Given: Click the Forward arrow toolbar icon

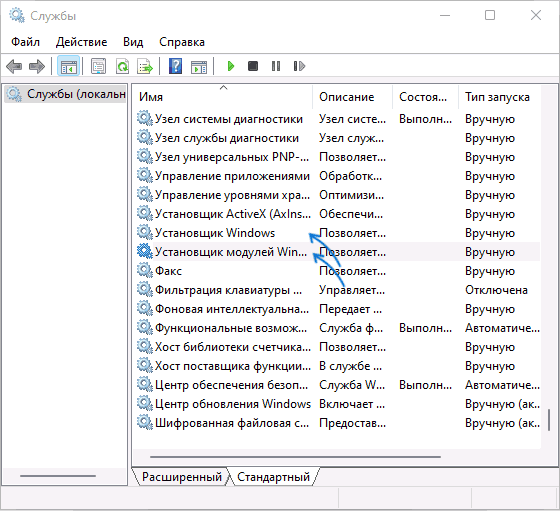Looking at the screenshot, I should click(x=37, y=66).
